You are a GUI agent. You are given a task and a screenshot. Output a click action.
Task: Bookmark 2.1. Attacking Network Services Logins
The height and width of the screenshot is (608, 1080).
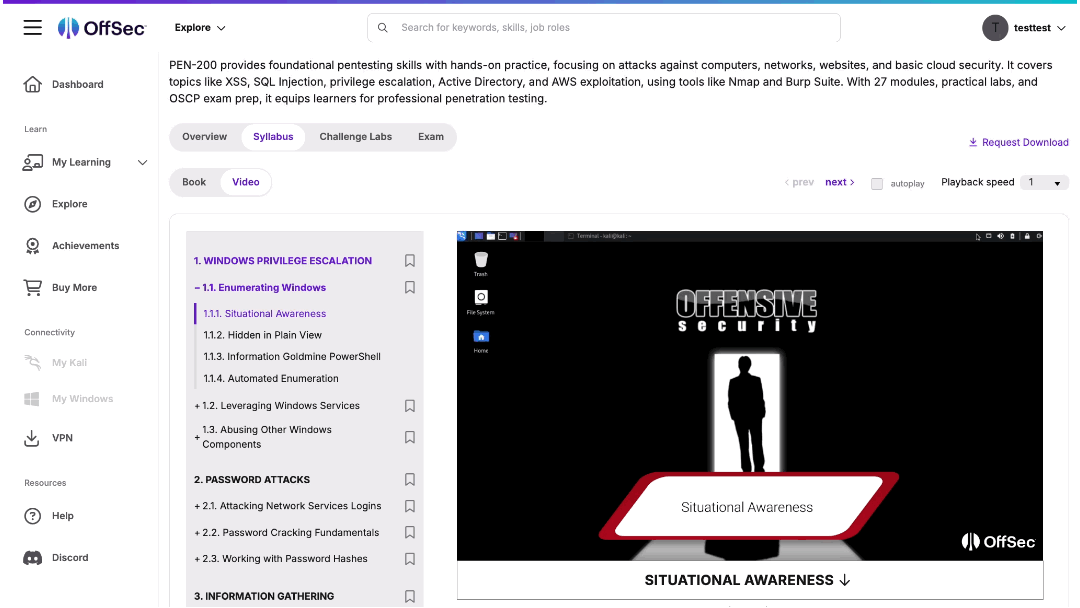[x=410, y=506]
